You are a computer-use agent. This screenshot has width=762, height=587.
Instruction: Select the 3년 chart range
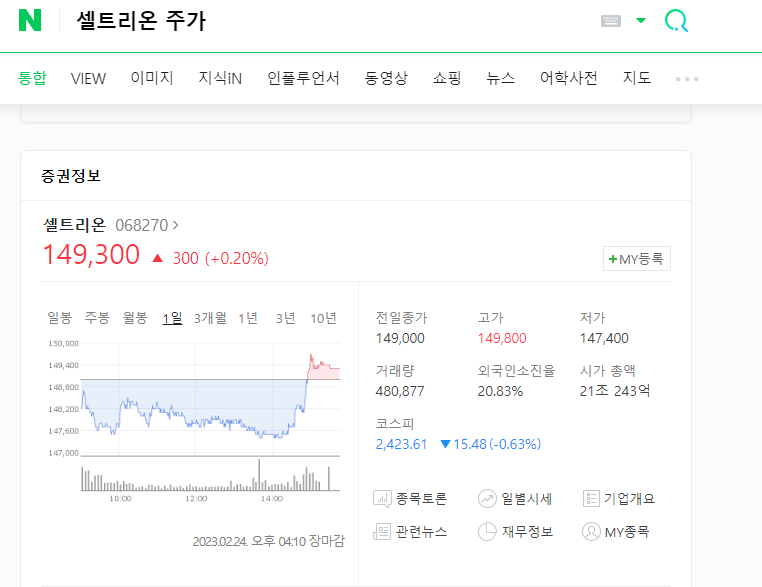(285, 318)
